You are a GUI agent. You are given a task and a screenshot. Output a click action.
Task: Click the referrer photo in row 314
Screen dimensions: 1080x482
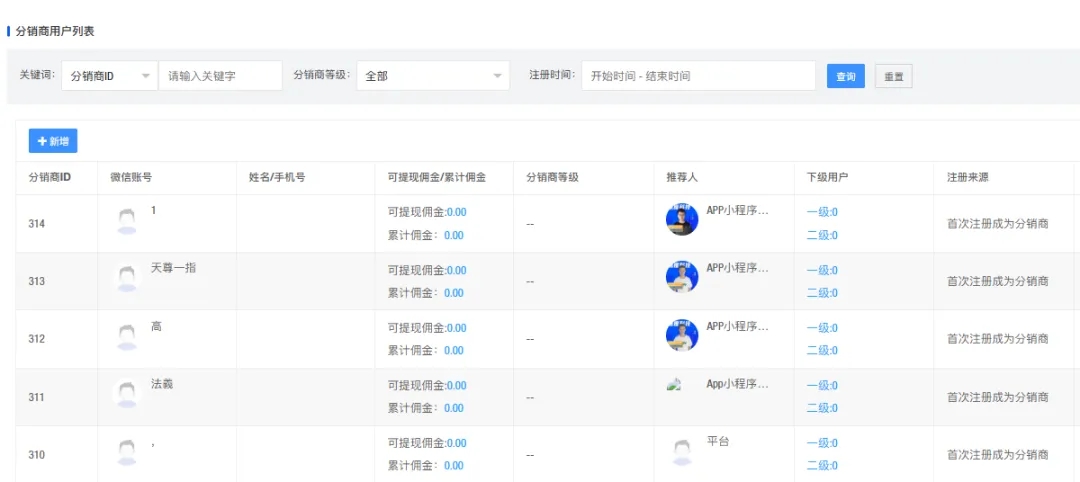pyautogui.click(x=682, y=220)
